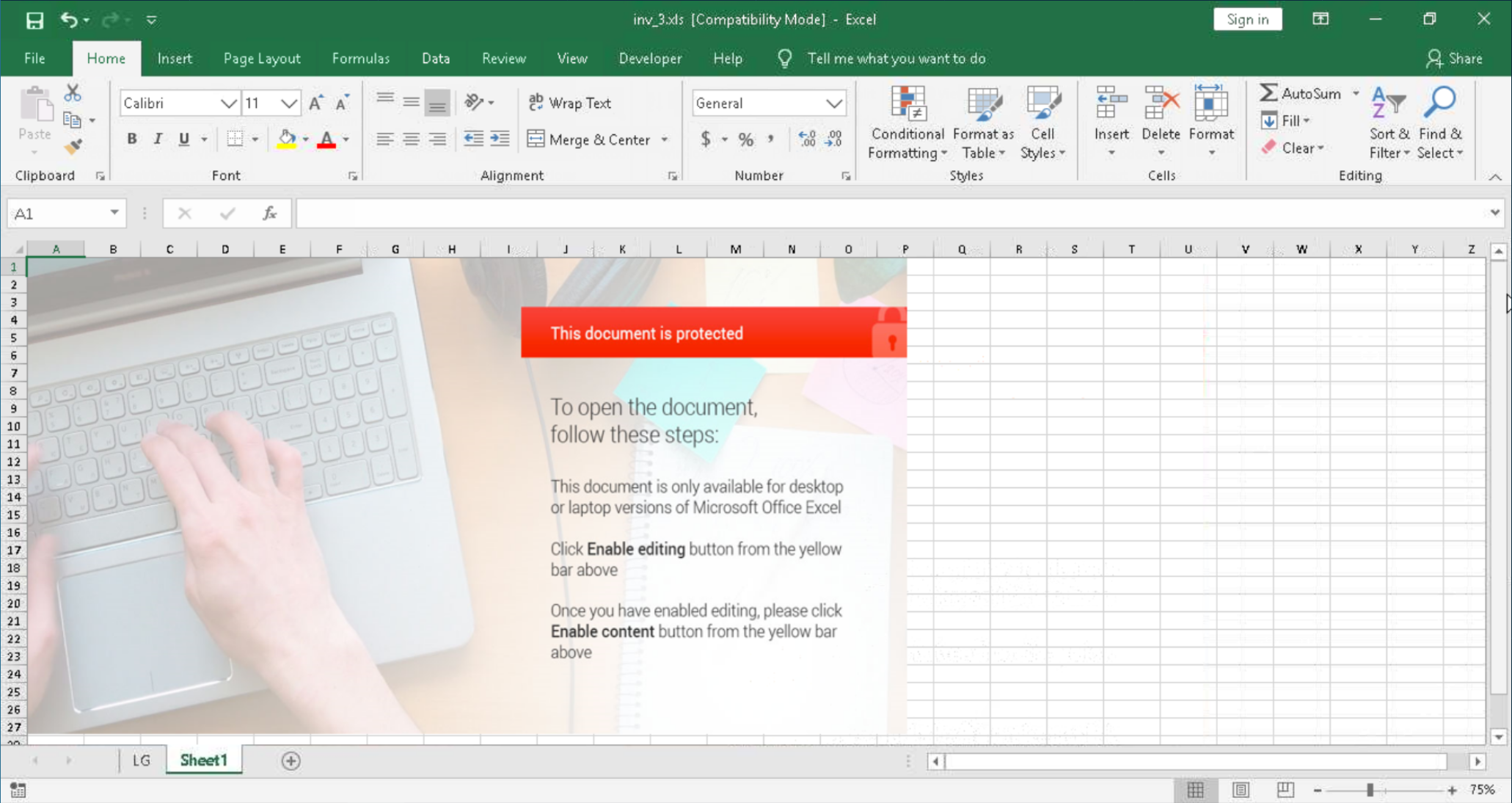Click the AutoSum sigma icon

coord(1268,93)
